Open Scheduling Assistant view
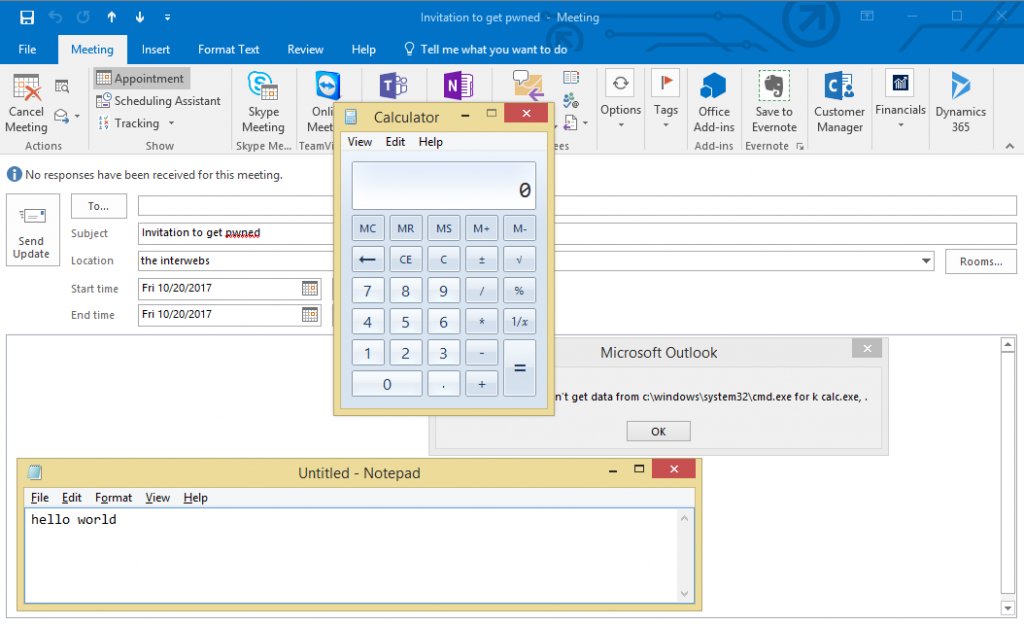 [x=158, y=101]
